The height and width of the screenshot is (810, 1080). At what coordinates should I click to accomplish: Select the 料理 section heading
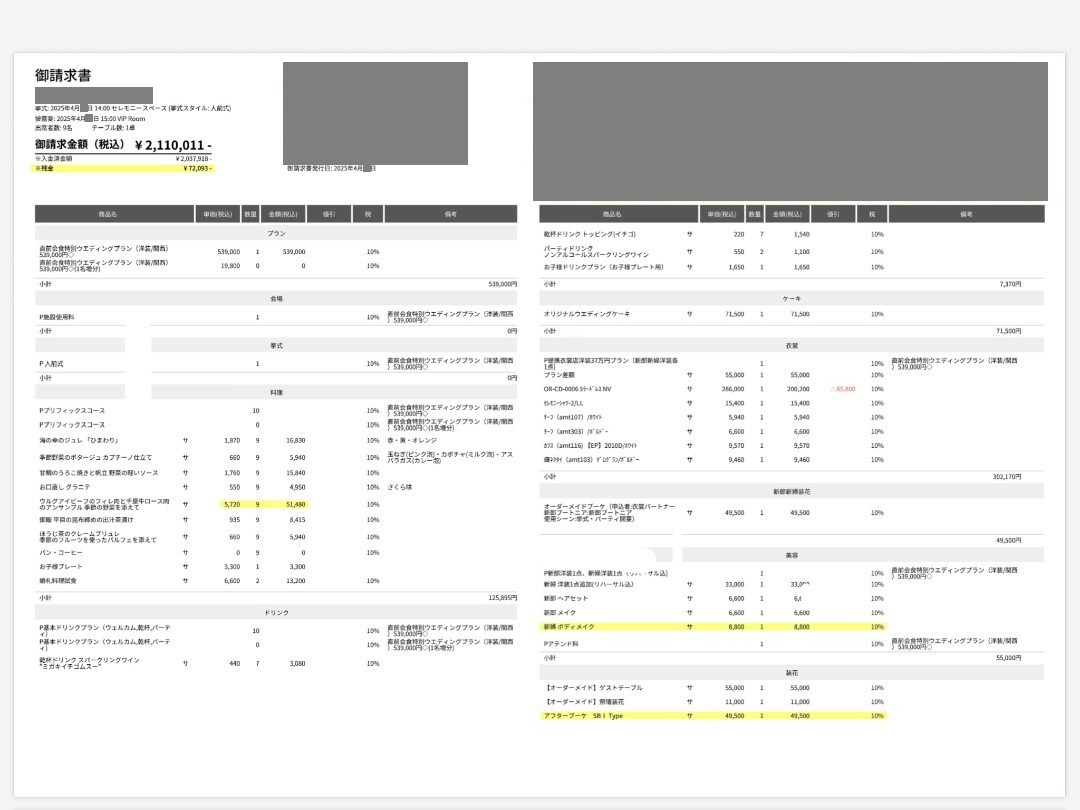tap(276, 393)
